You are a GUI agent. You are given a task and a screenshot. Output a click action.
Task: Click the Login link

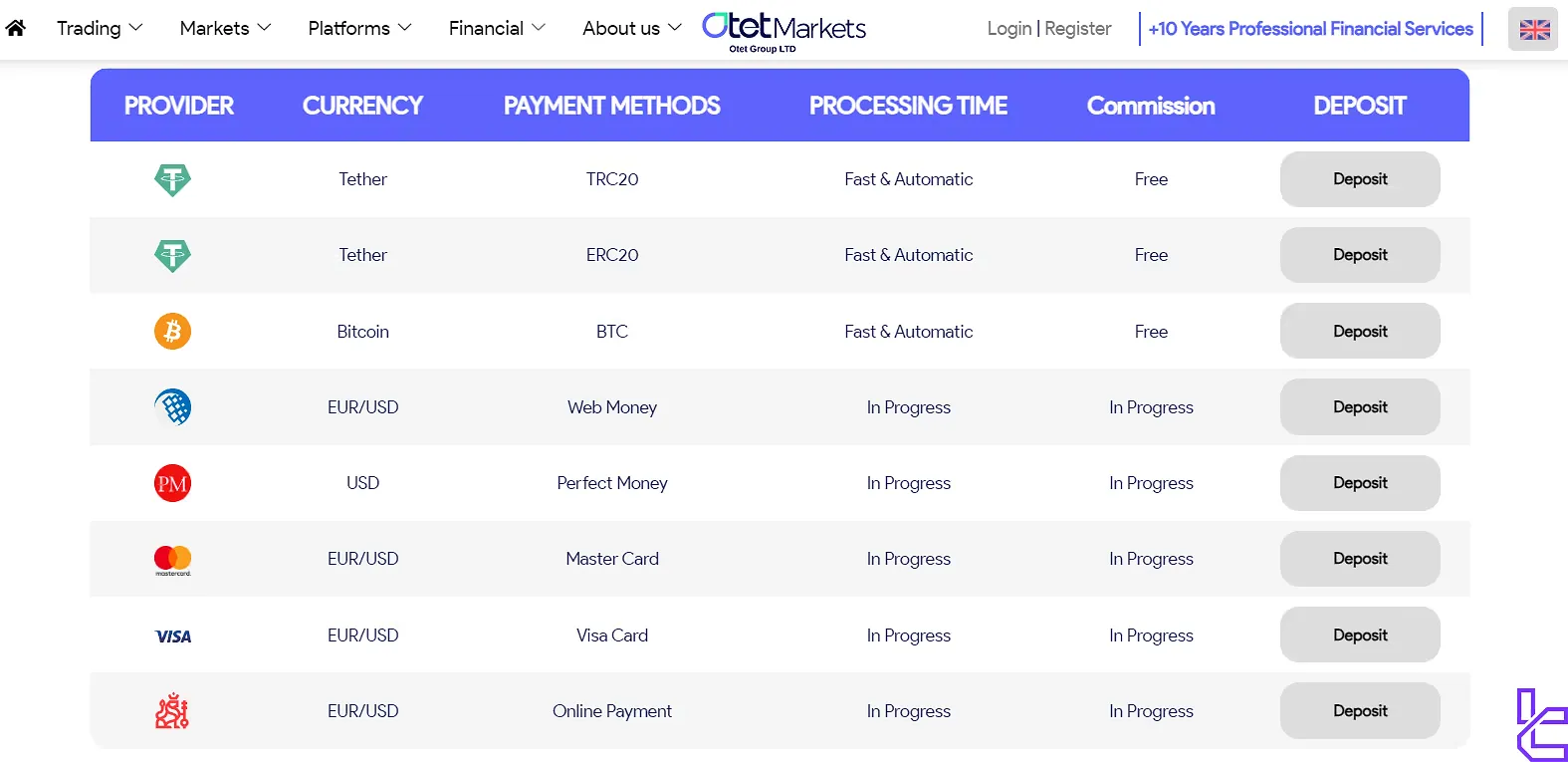[x=1008, y=29]
